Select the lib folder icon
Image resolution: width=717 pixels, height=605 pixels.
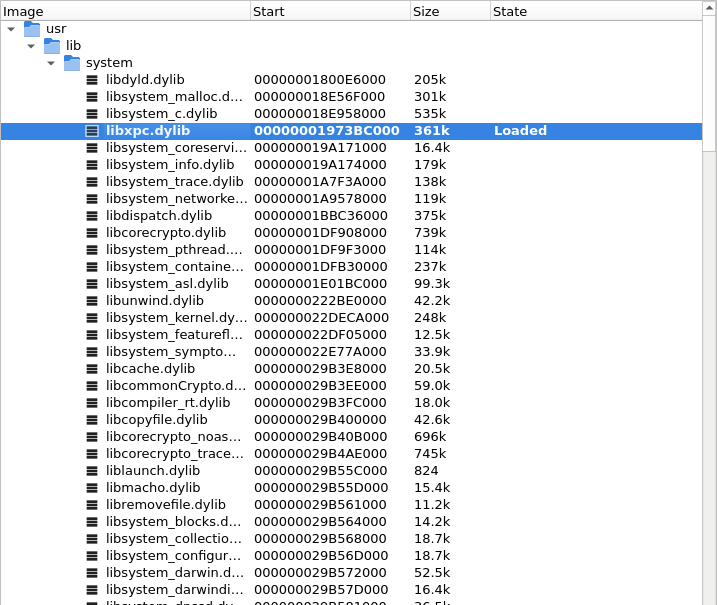[x=52, y=46]
